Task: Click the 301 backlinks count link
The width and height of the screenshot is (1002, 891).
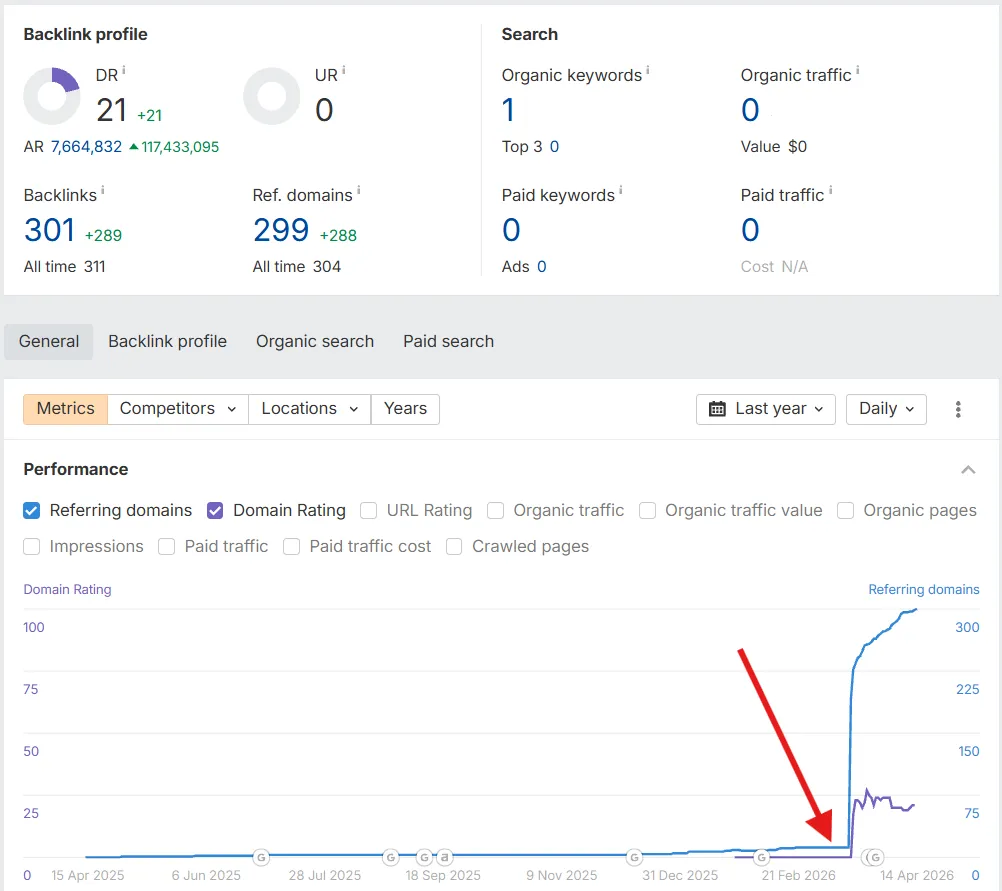Action: (x=49, y=231)
